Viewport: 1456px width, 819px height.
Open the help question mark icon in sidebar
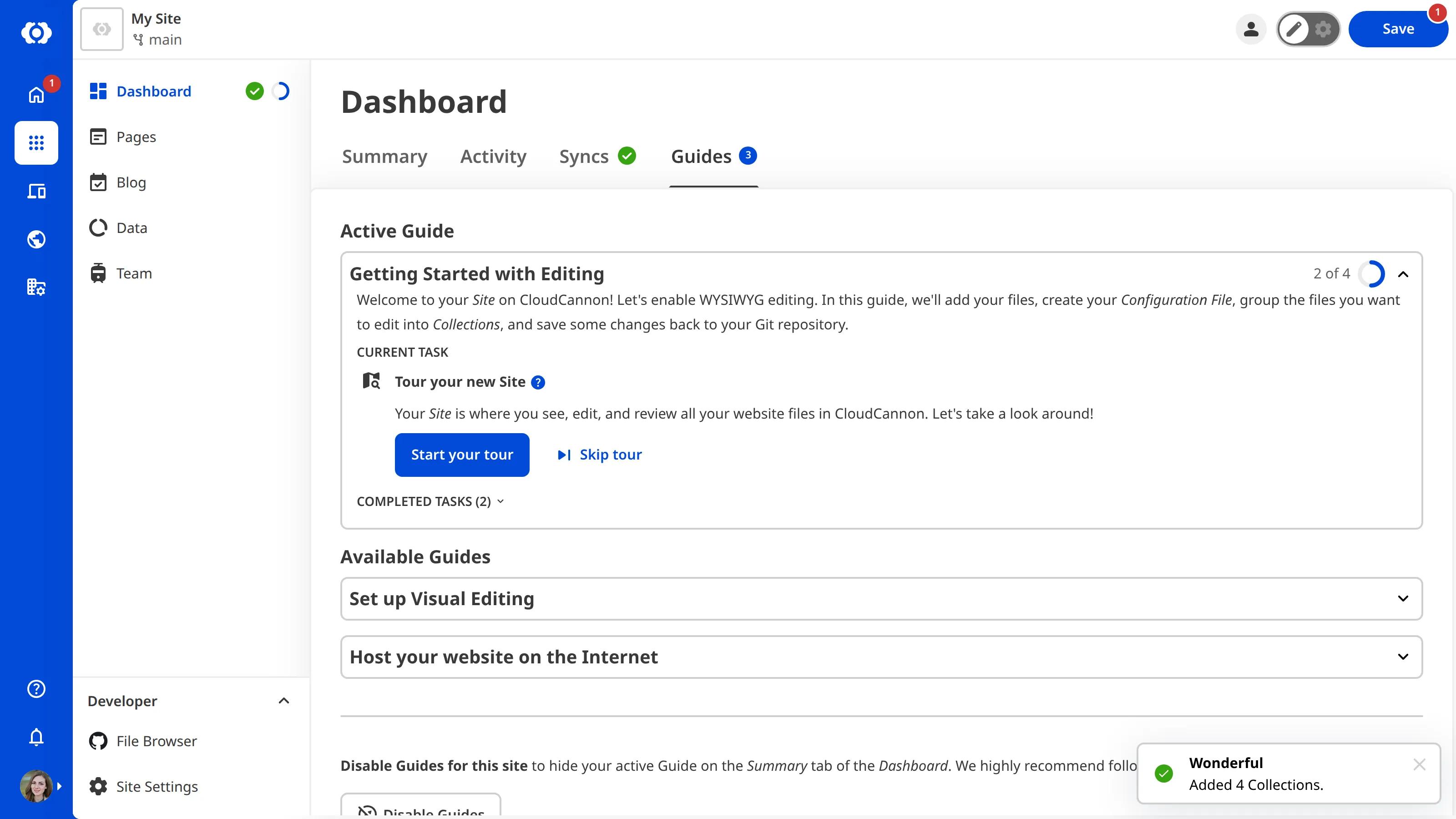pyautogui.click(x=36, y=688)
